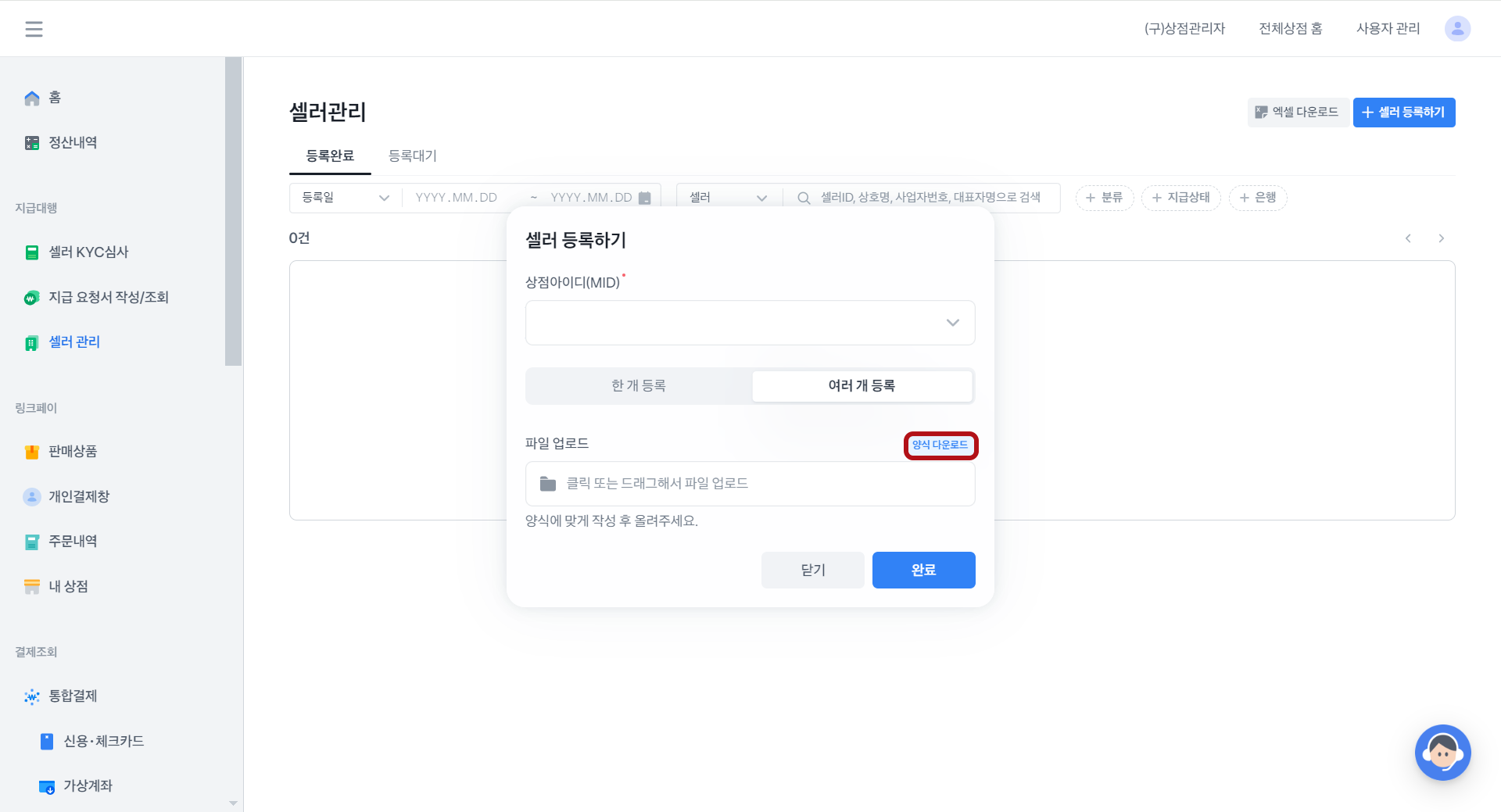The height and width of the screenshot is (812, 1501).
Task: Click the 양식 다운로드 link
Action: pyautogui.click(x=940, y=445)
